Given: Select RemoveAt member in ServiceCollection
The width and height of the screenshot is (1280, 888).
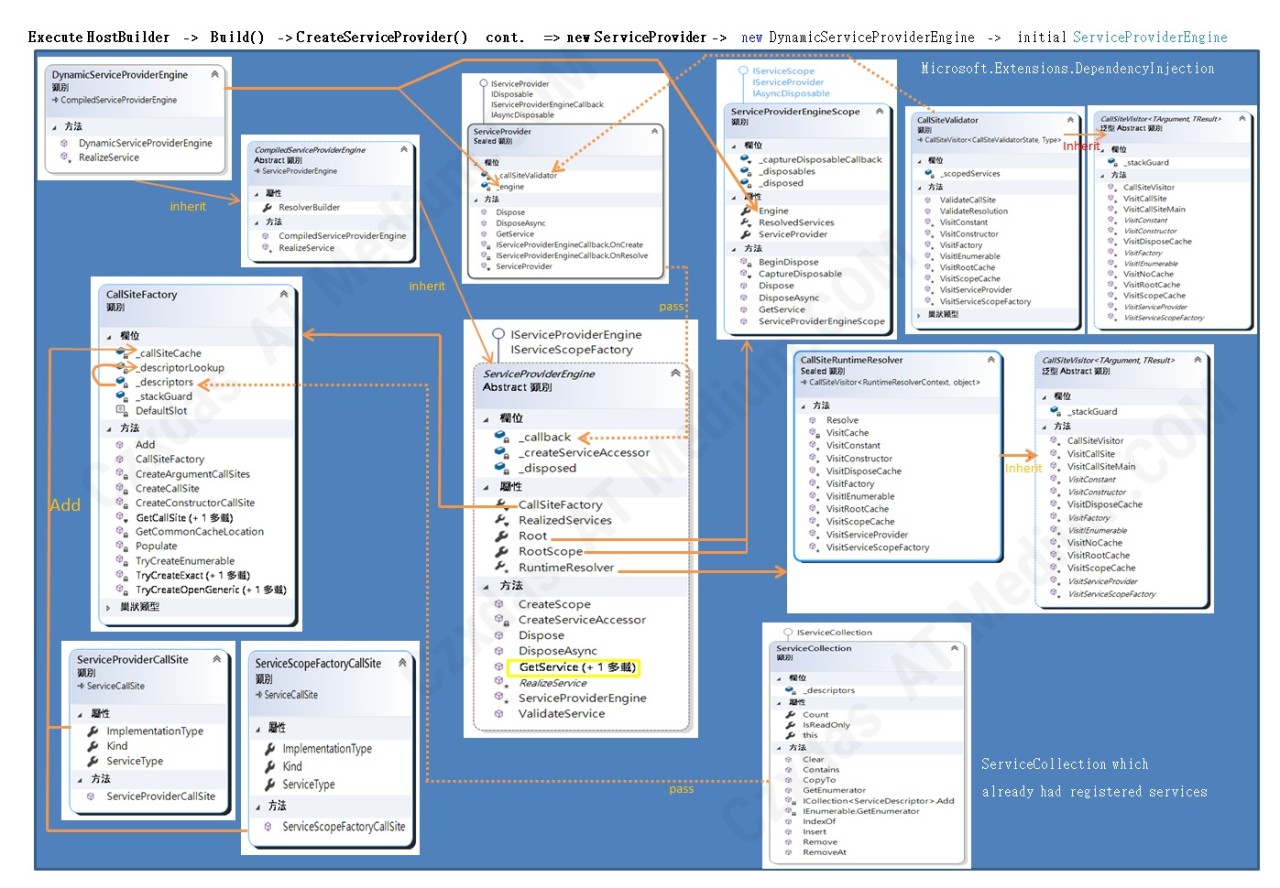Looking at the screenshot, I should tap(824, 853).
